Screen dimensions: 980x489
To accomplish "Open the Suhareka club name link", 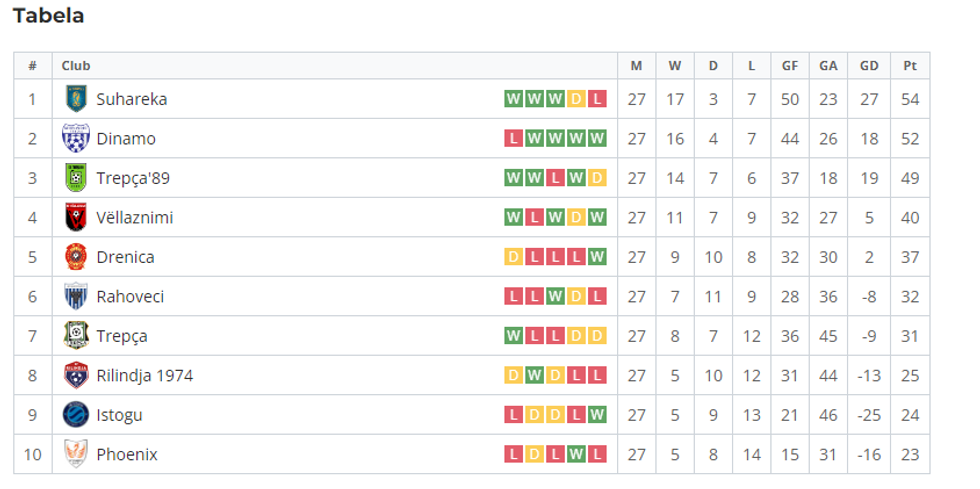I will (x=131, y=99).
